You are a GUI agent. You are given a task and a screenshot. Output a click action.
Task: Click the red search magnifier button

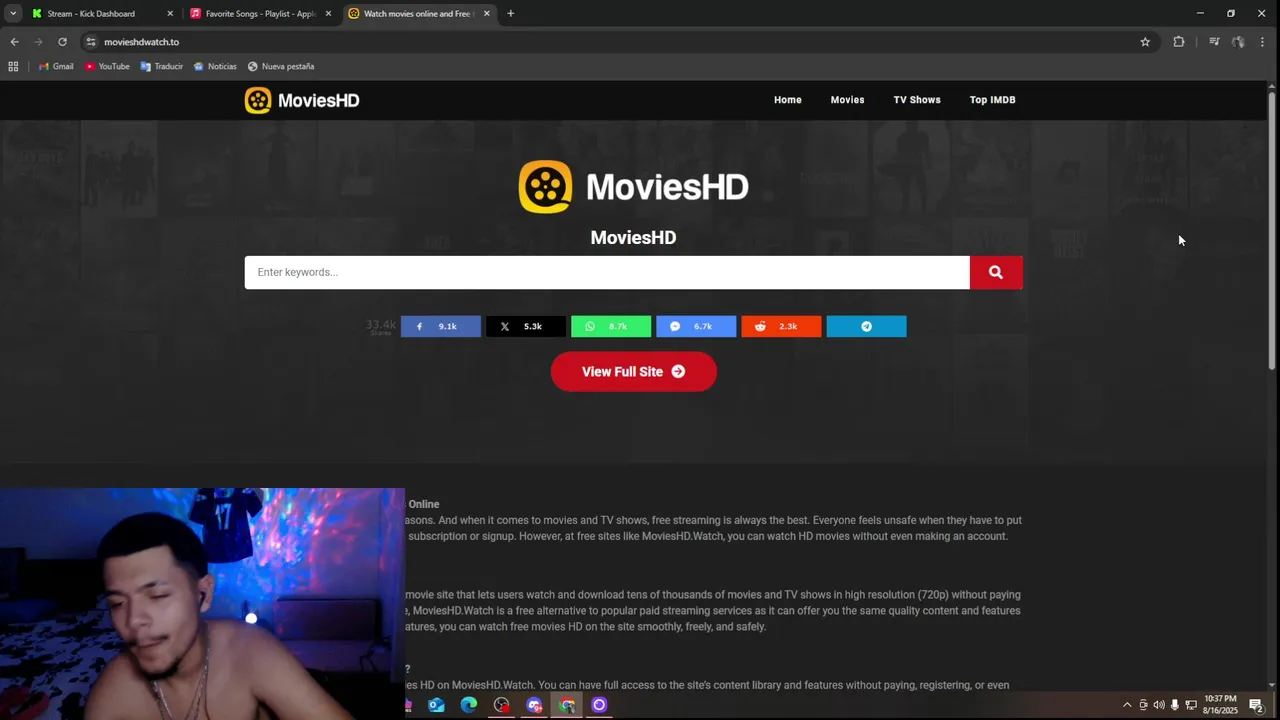(x=996, y=272)
